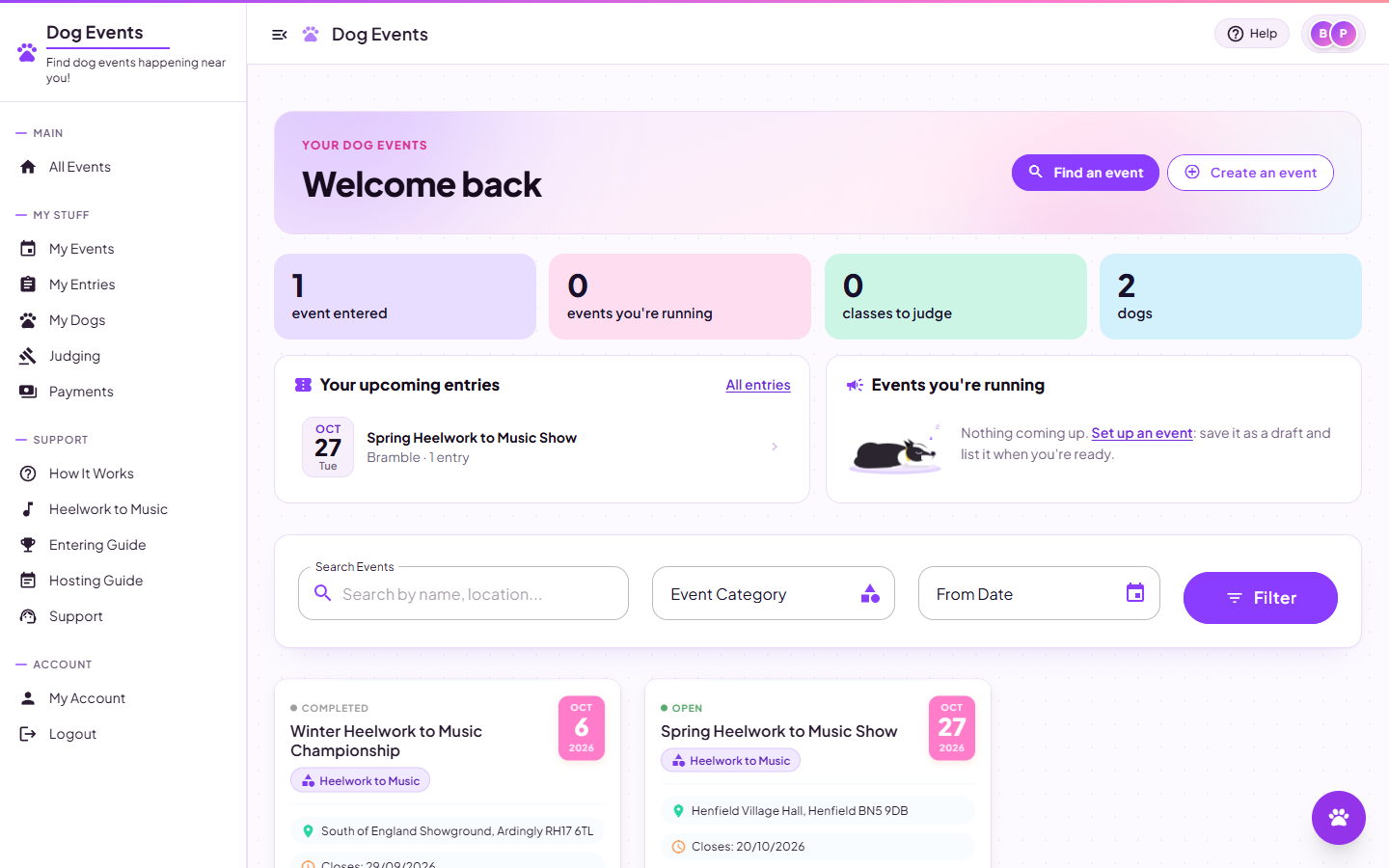The image size is (1389, 868).
Task: Open the user avatars B P menu
Action: [1333, 34]
